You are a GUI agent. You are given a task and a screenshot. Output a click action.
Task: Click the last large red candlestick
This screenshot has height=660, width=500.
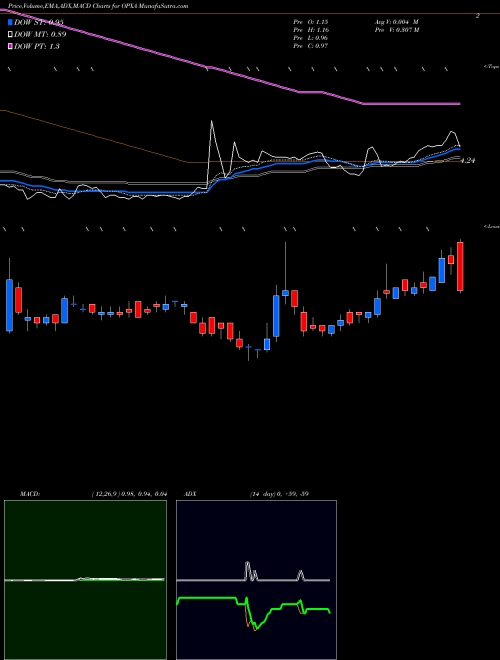460,266
